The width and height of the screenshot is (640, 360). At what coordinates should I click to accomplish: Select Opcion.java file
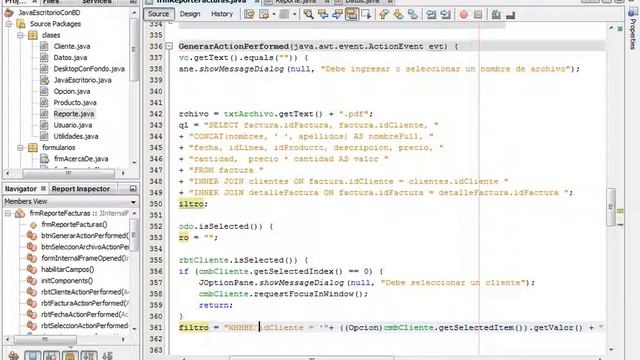(72, 91)
